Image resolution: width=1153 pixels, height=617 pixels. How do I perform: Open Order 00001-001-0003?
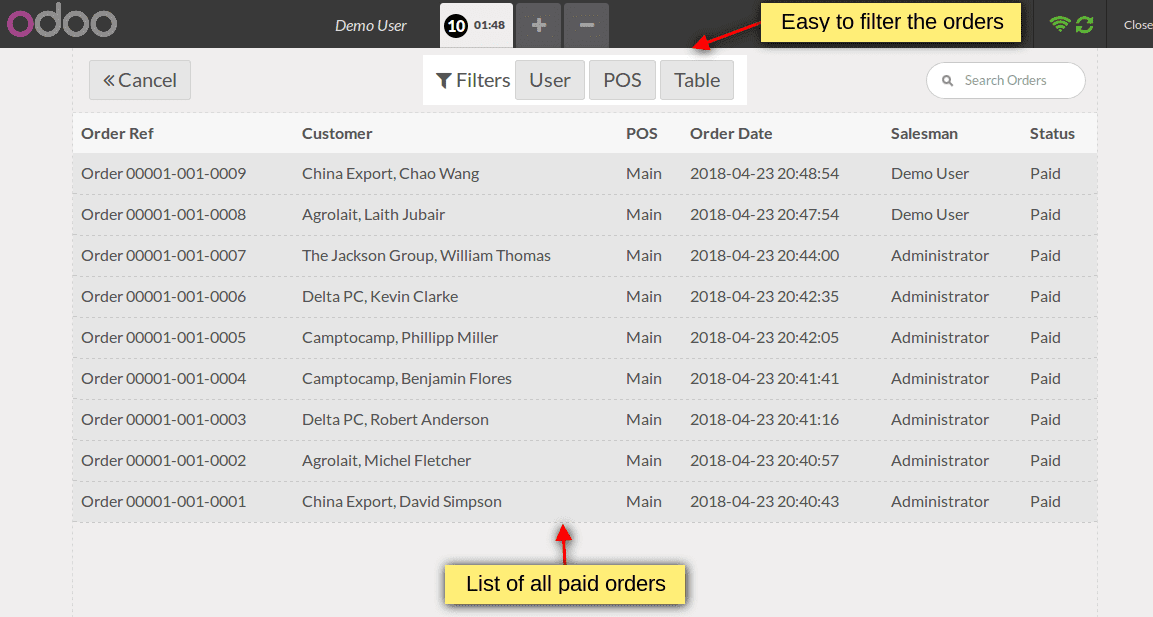pos(585,420)
